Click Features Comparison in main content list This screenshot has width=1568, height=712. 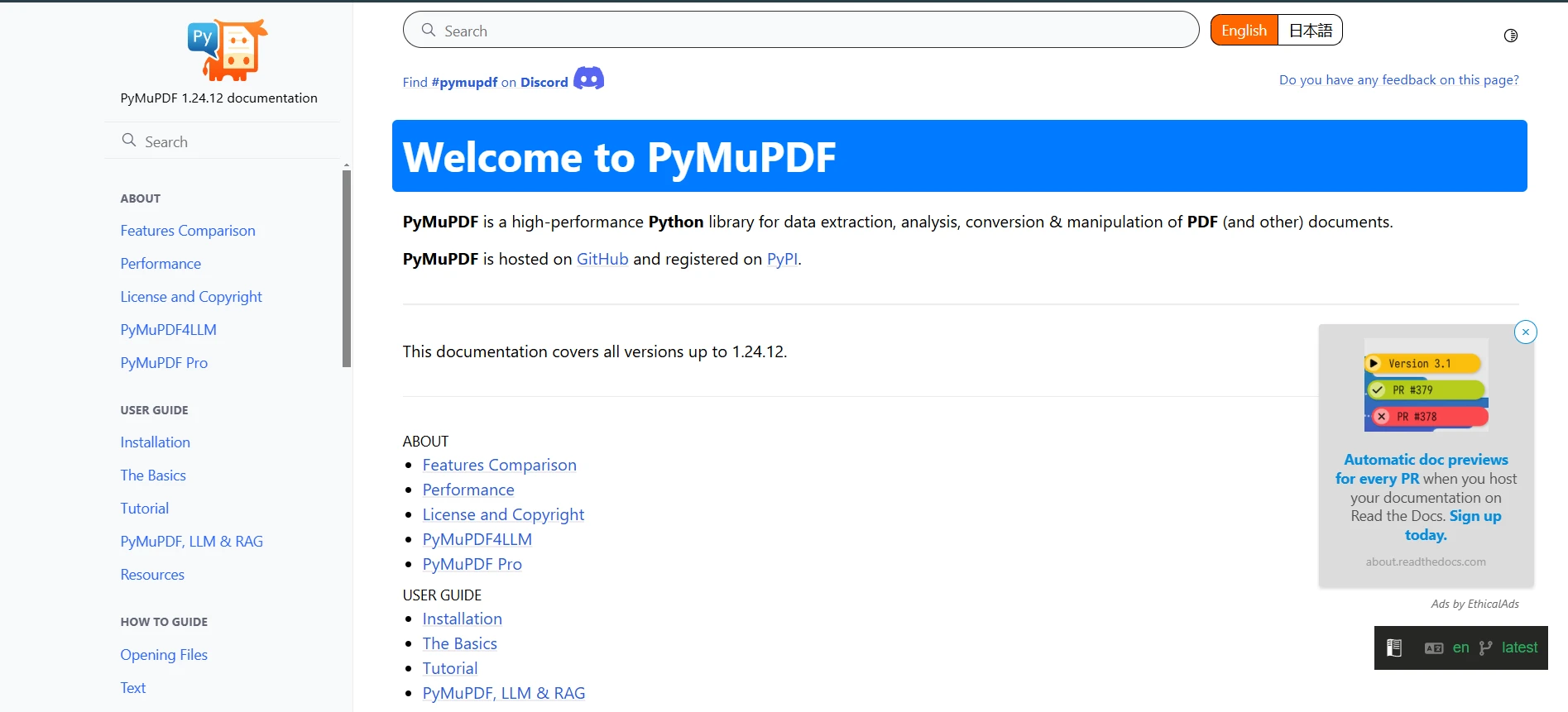[499, 465]
